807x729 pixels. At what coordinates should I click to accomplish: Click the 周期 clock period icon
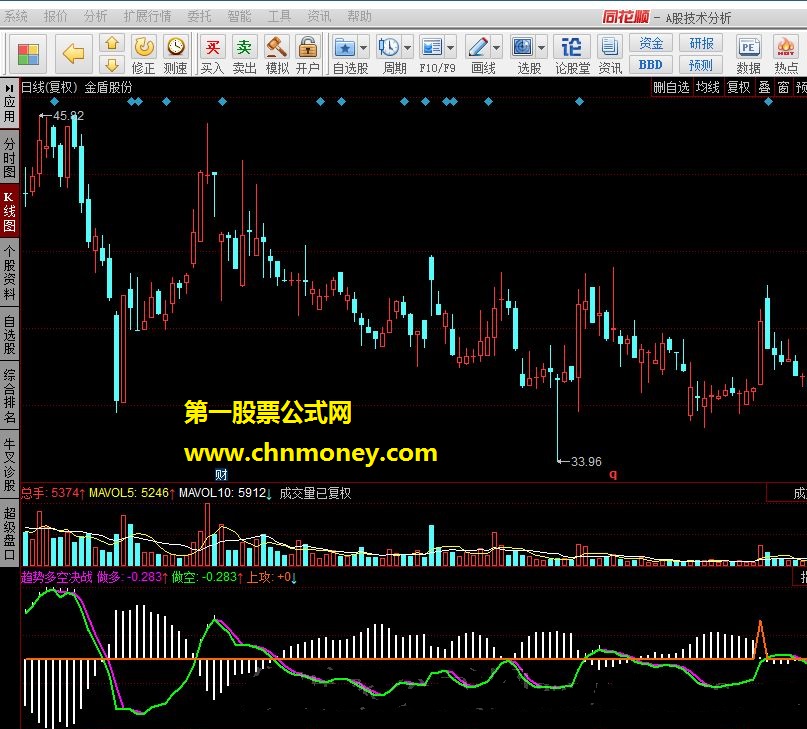389,47
